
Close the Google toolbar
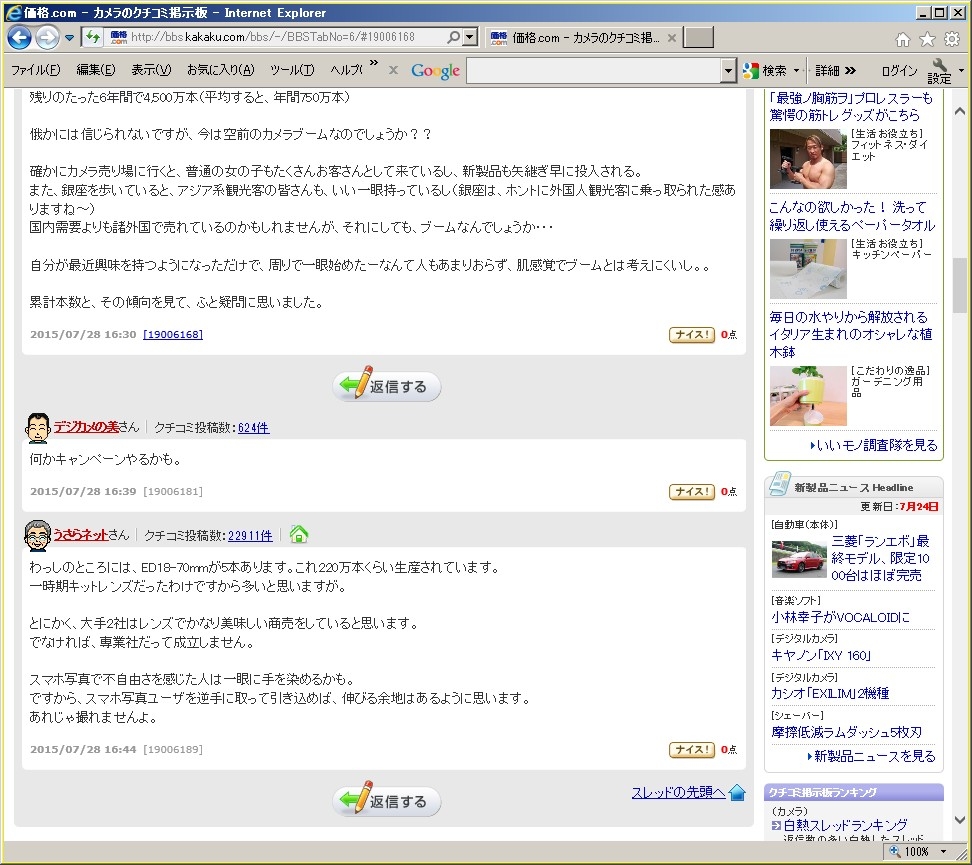393,70
